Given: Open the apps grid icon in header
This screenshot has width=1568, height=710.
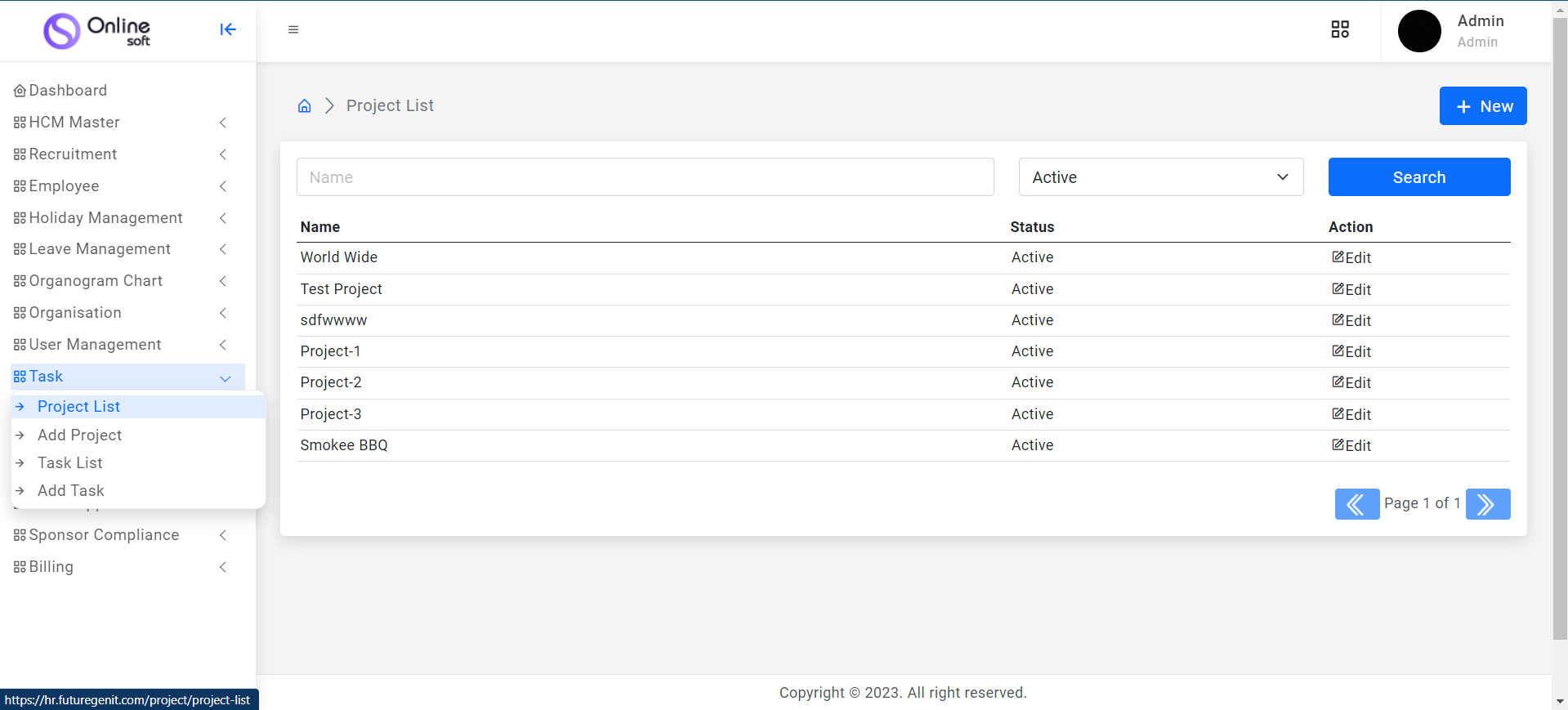Looking at the screenshot, I should [1340, 29].
